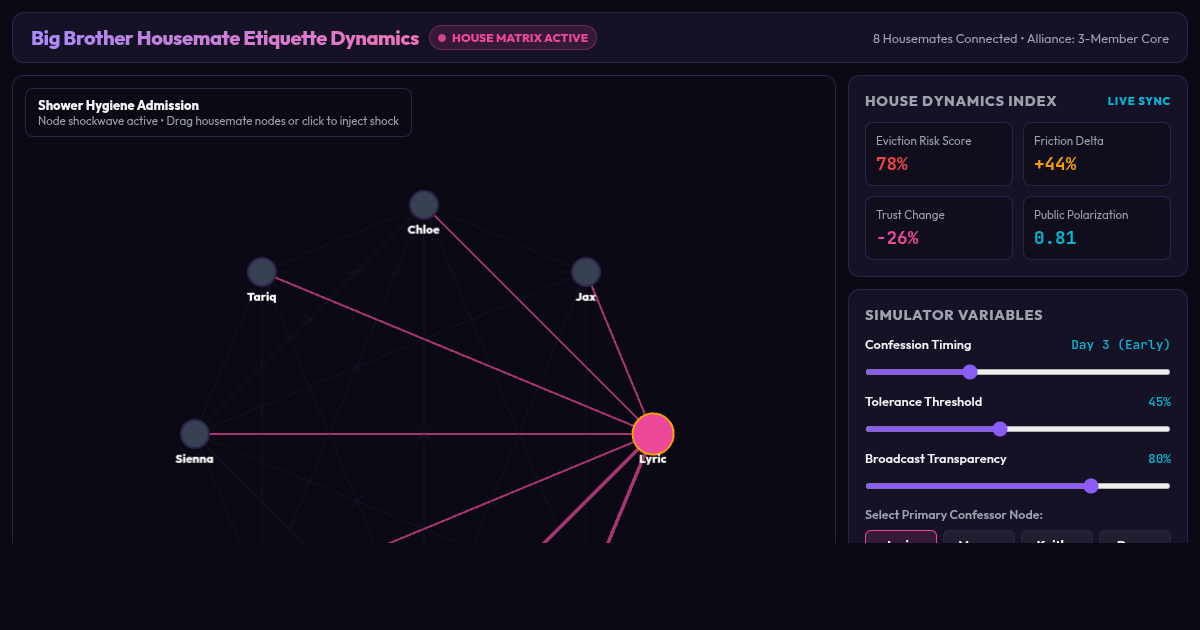Screen dimensions: 1200x630
Task: Click the Jax housemate node
Action: pos(586,272)
